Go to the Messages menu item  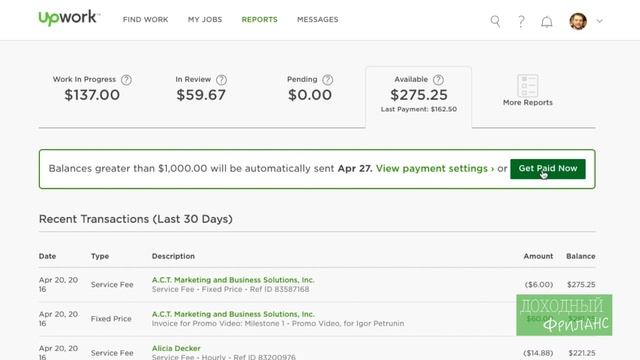(318, 20)
